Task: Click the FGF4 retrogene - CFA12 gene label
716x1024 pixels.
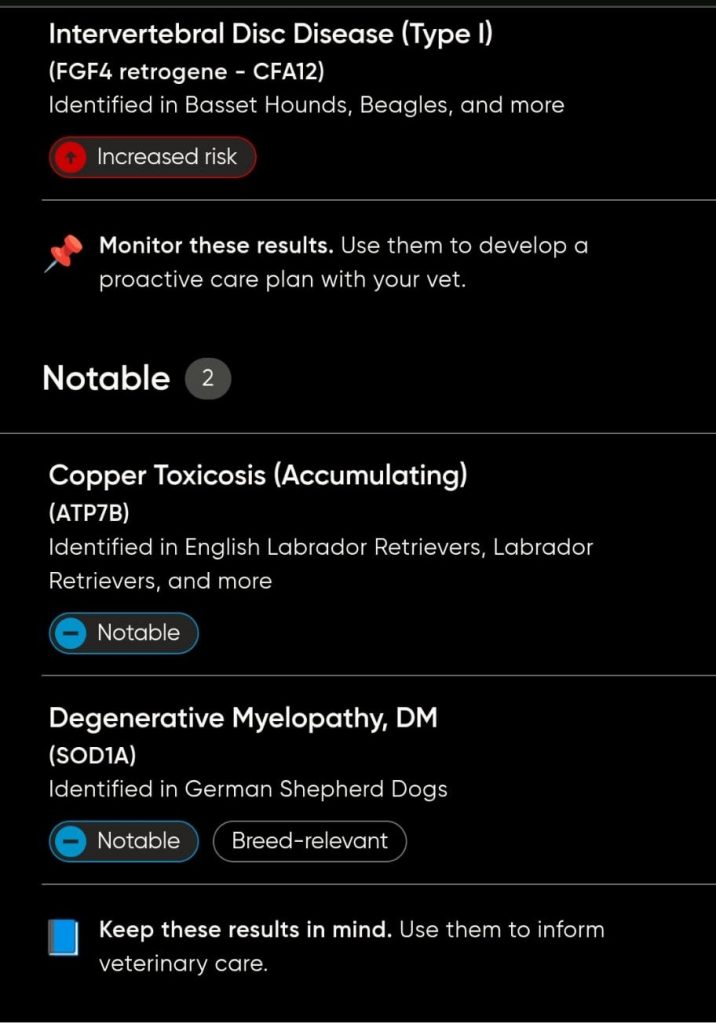Action: click(186, 72)
